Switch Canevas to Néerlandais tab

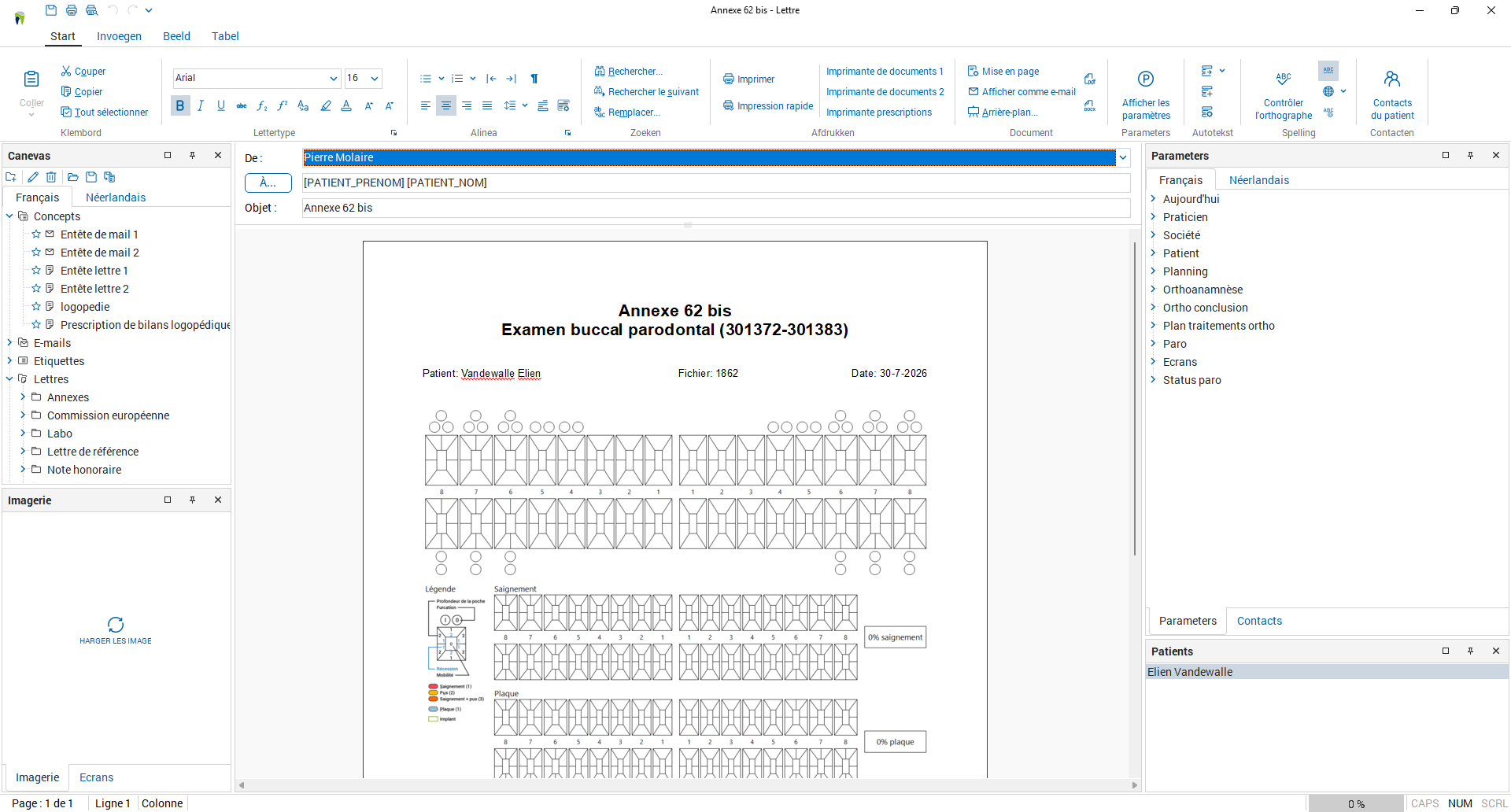pos(116,197)
